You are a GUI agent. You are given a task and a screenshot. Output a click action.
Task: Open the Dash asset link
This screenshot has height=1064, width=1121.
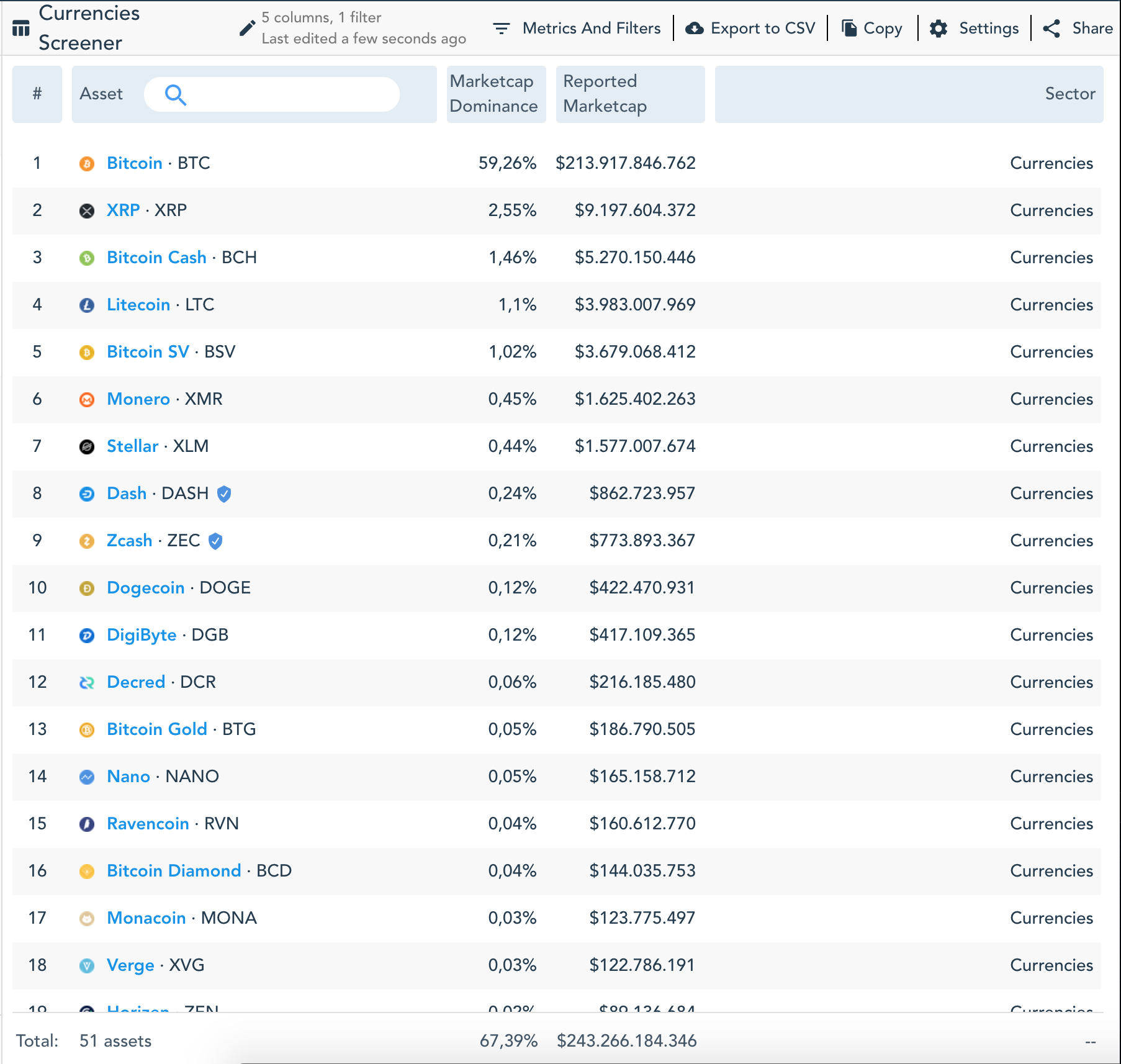click(127, 494)
